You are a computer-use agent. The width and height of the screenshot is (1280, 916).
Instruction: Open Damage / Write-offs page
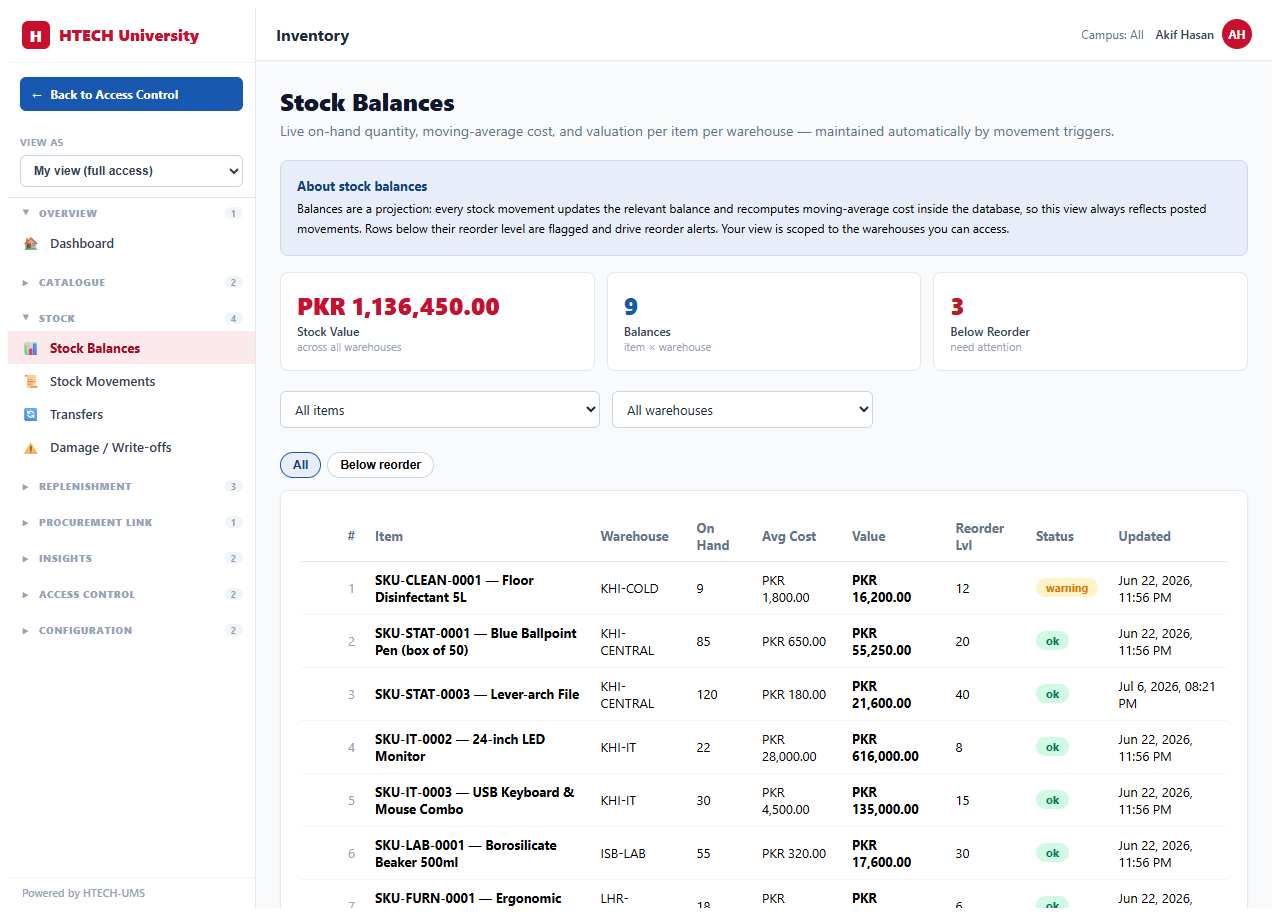(x=131, y=447)
